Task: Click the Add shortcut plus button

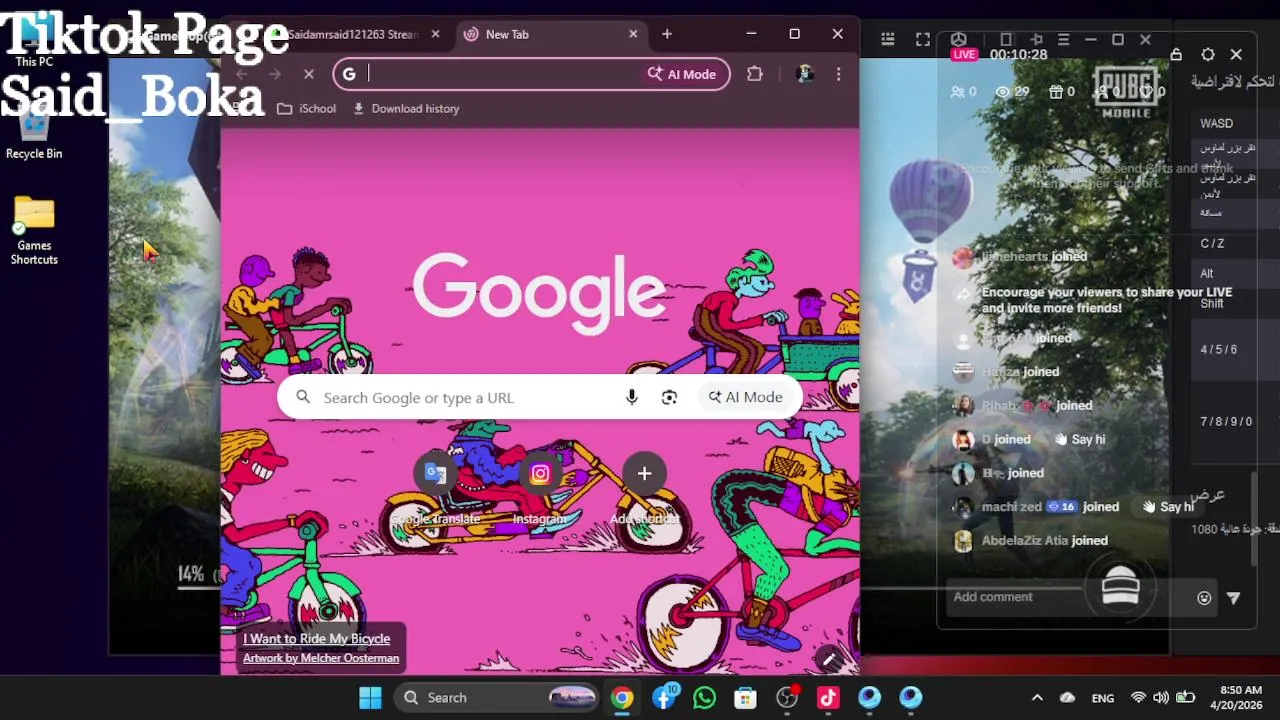Action: click(644, 473)
